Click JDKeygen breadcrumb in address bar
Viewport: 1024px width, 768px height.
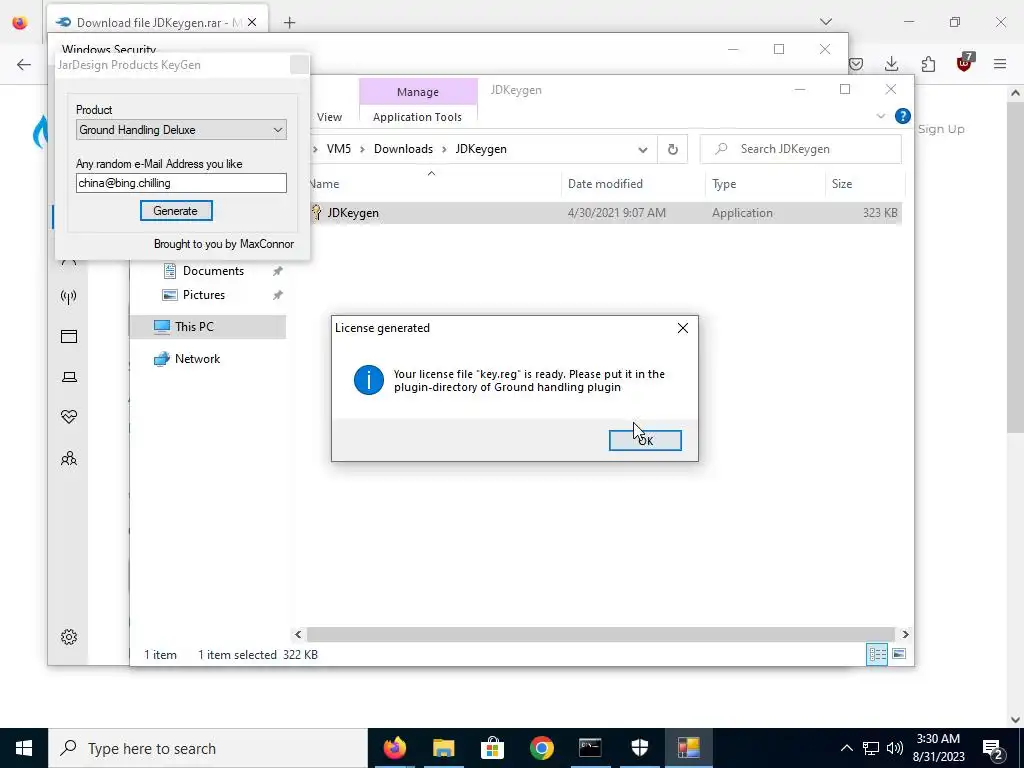click(x=481, y=149)
